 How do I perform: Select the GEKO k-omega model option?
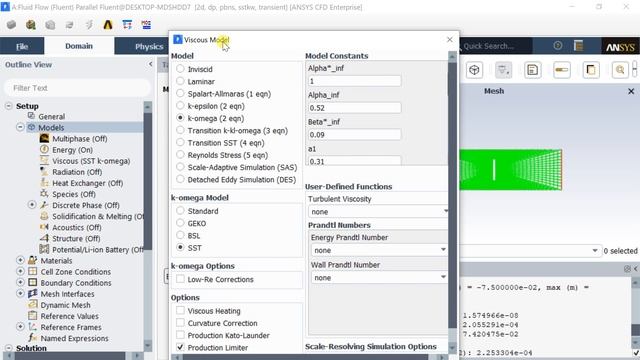point(180,223)
